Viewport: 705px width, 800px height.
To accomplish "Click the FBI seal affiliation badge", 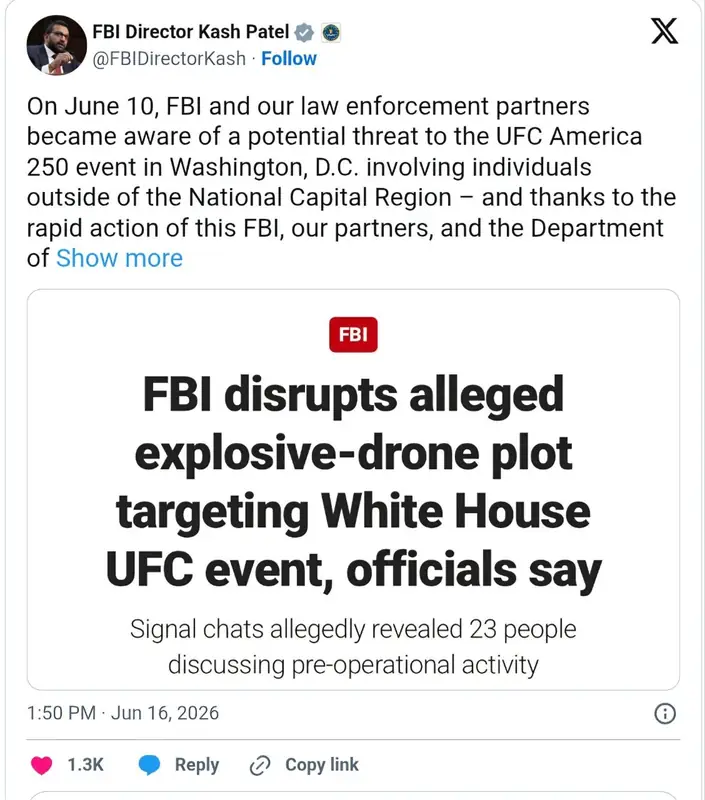I will (331, 33).
